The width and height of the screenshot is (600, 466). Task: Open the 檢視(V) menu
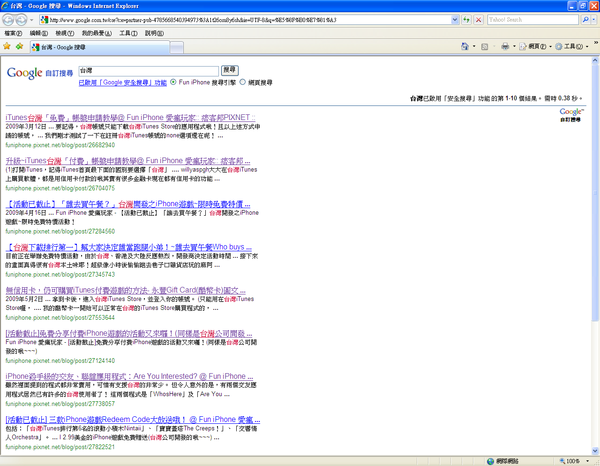pos(65,33)
